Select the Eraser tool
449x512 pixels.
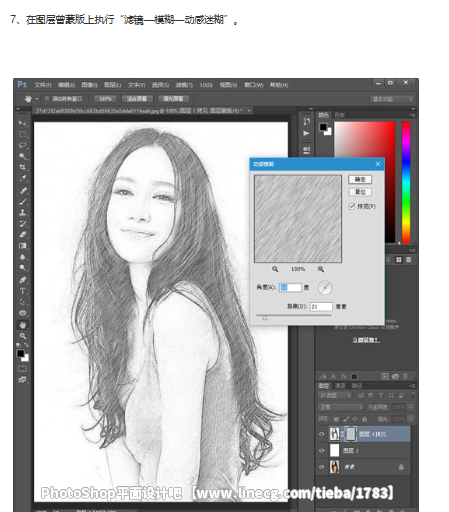coord(23,235)
